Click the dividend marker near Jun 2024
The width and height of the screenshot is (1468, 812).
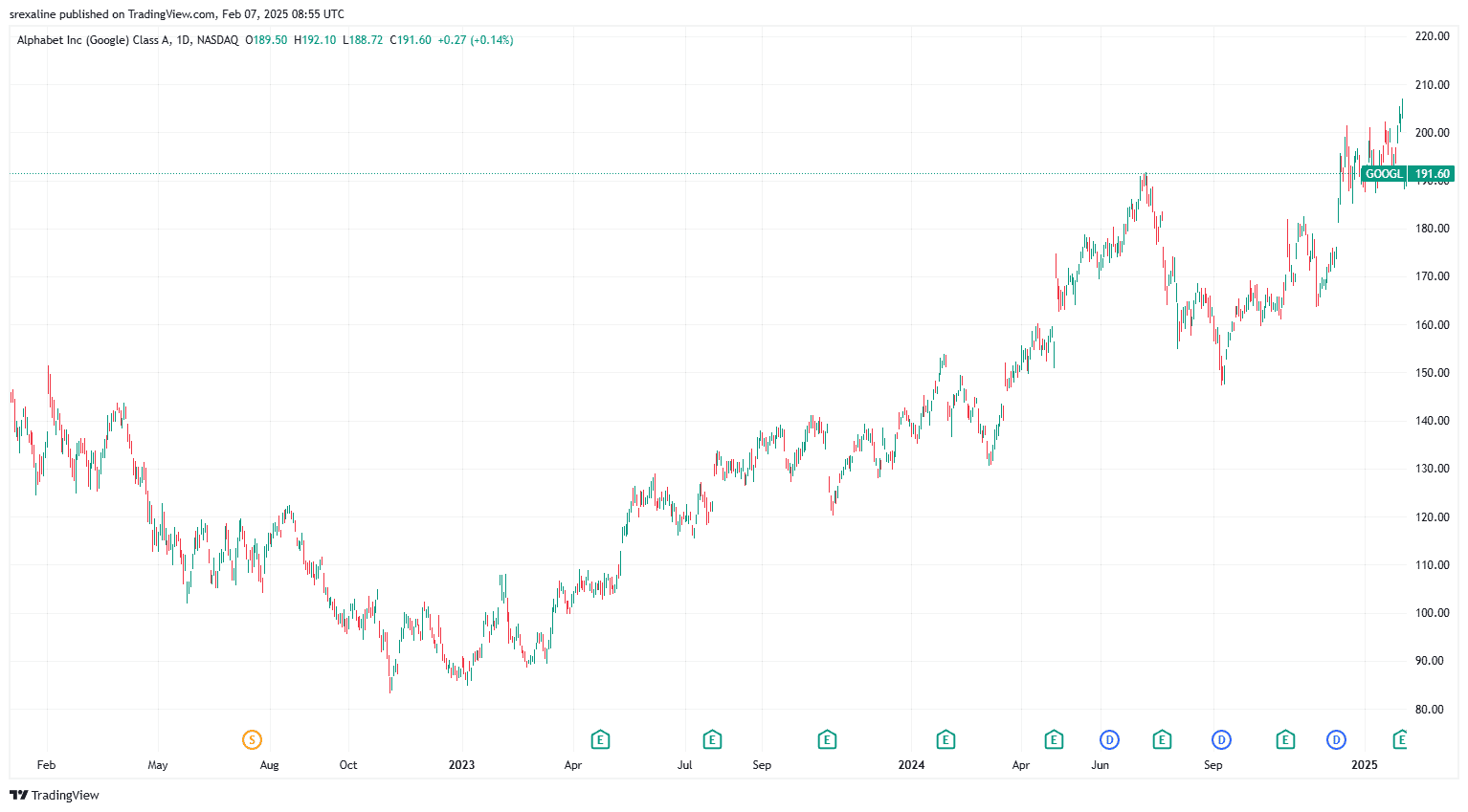pyautogui.click(x=1109, y=739)
